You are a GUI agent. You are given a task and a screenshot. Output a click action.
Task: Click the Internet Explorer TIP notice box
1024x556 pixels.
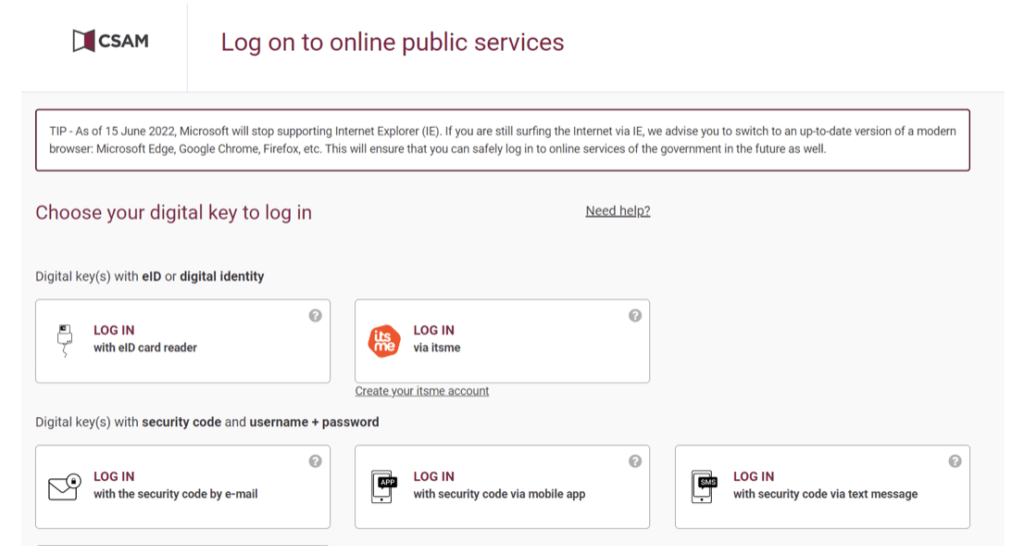(x=503, y=140)
